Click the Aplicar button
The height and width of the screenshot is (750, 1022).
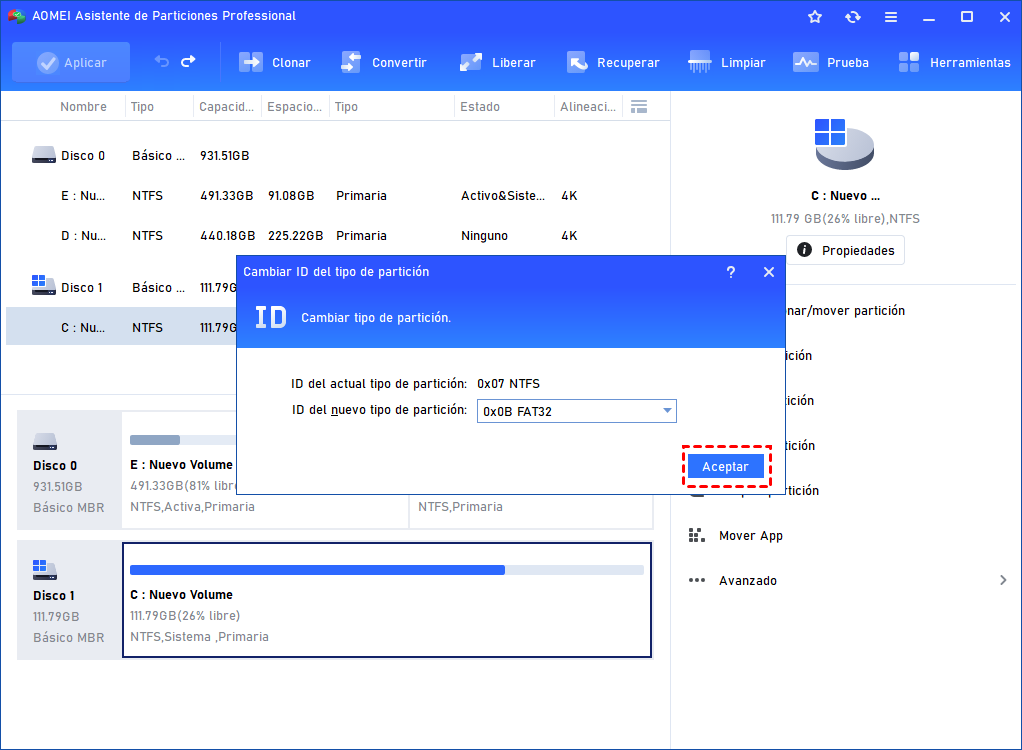tap(71, 63)
